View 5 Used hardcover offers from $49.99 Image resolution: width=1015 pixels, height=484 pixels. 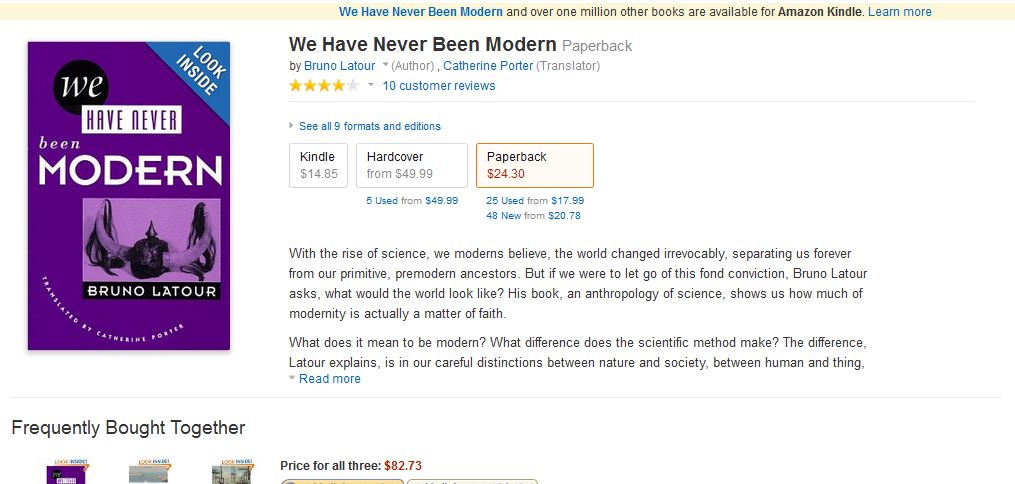[412, 200]
